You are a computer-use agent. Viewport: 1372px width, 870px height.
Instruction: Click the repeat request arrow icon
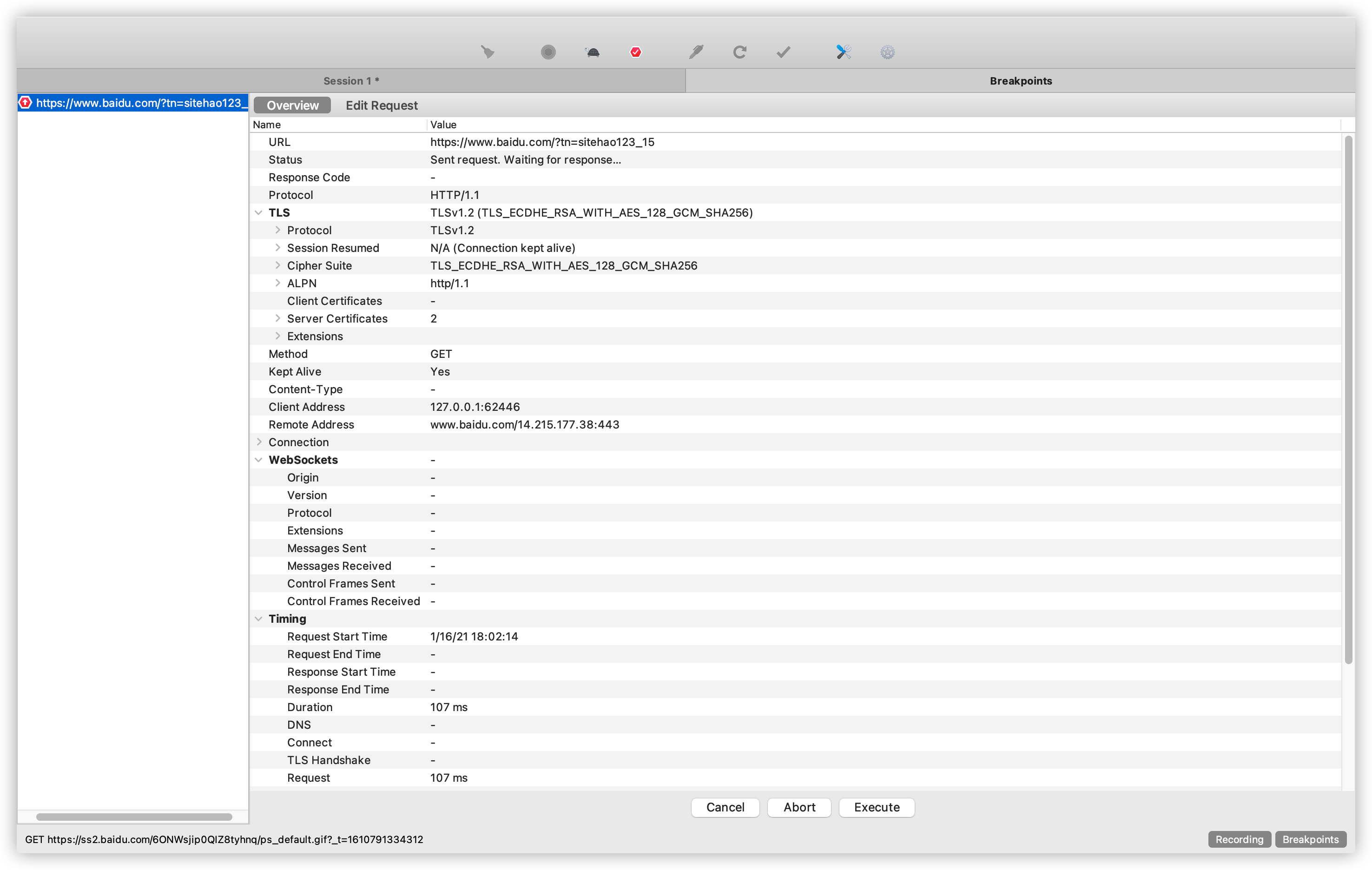pos(739,53)
